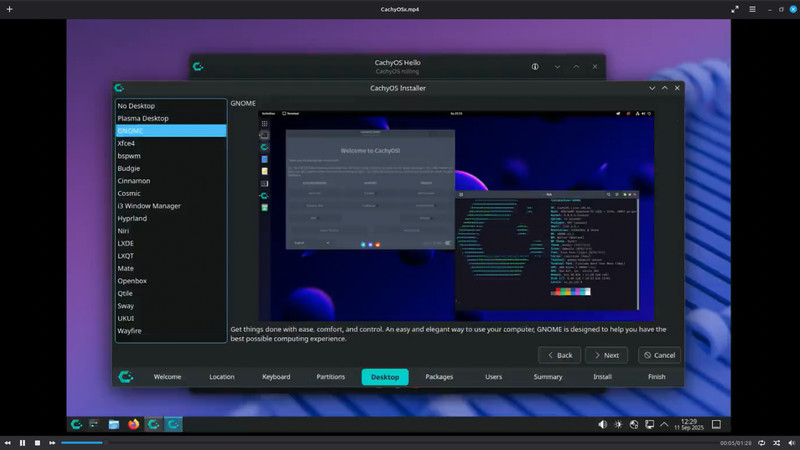The height and width of the screenshot is (450, 800).
Task: Select Hyprland in the list
Action: pos(171,218)
